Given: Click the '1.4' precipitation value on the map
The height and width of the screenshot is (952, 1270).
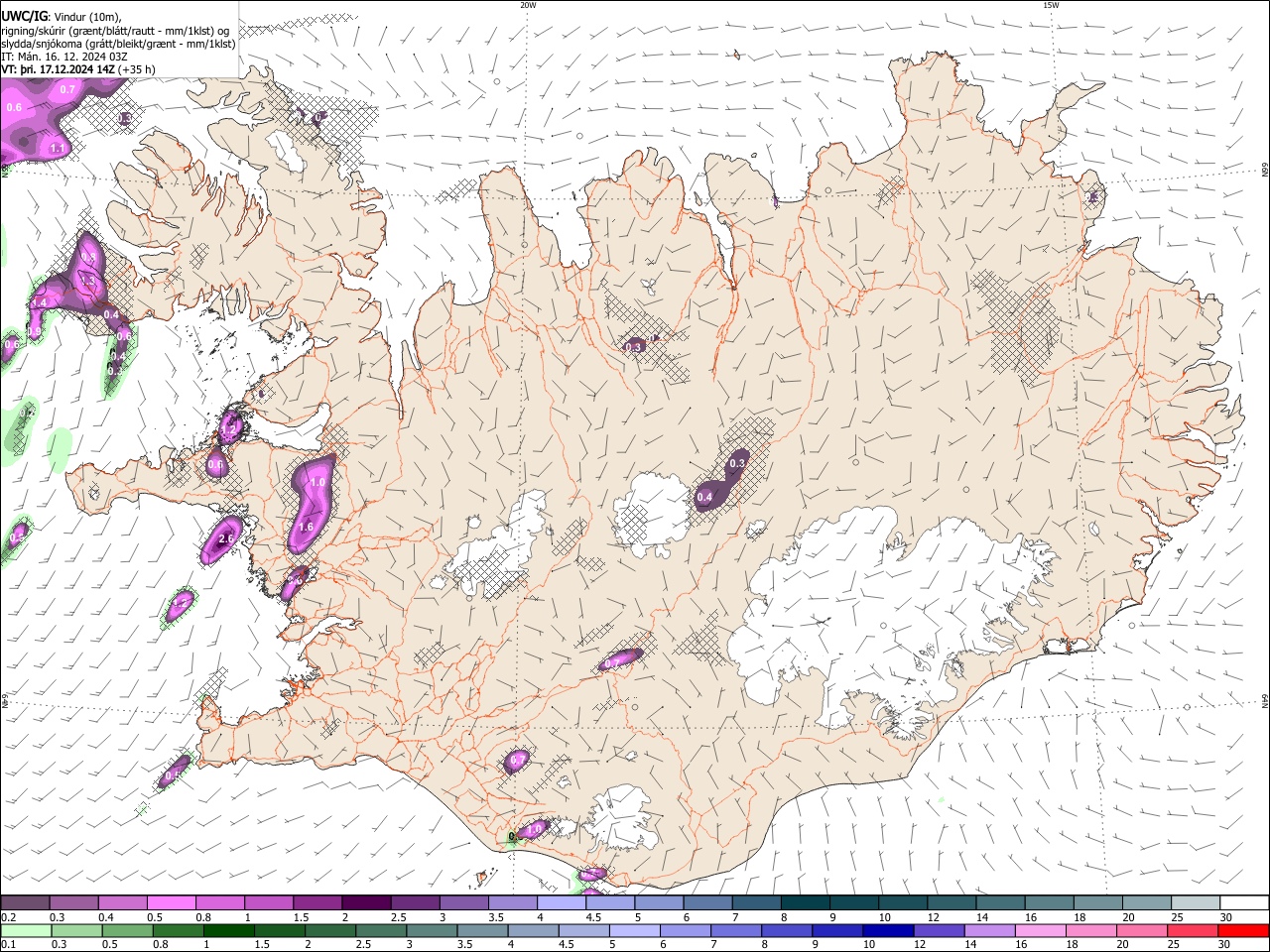Looking at the screenshot, I should pyautogui.click(x=40, y=302).
